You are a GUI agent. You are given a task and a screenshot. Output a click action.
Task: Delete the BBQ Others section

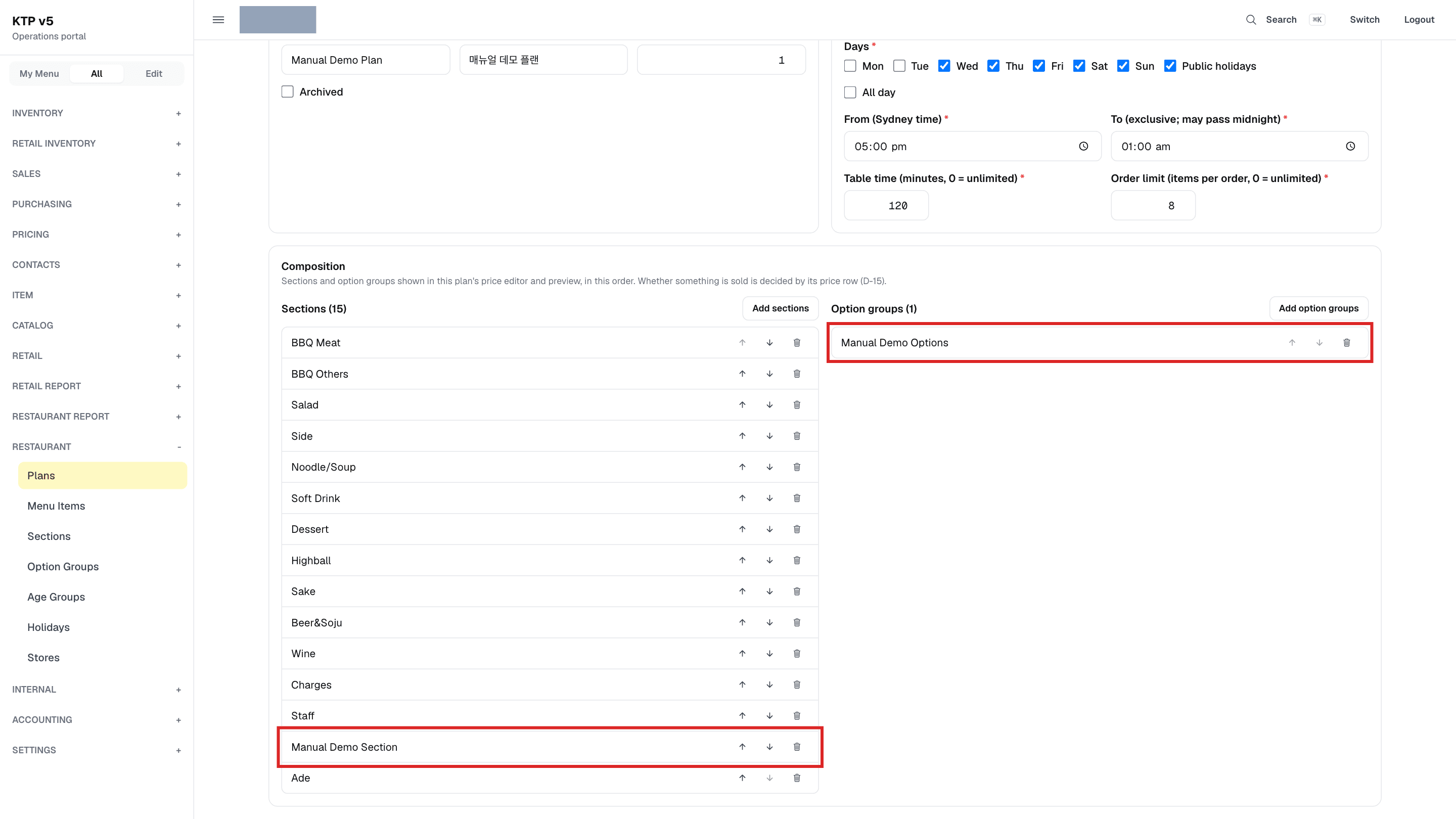(796, 374)
